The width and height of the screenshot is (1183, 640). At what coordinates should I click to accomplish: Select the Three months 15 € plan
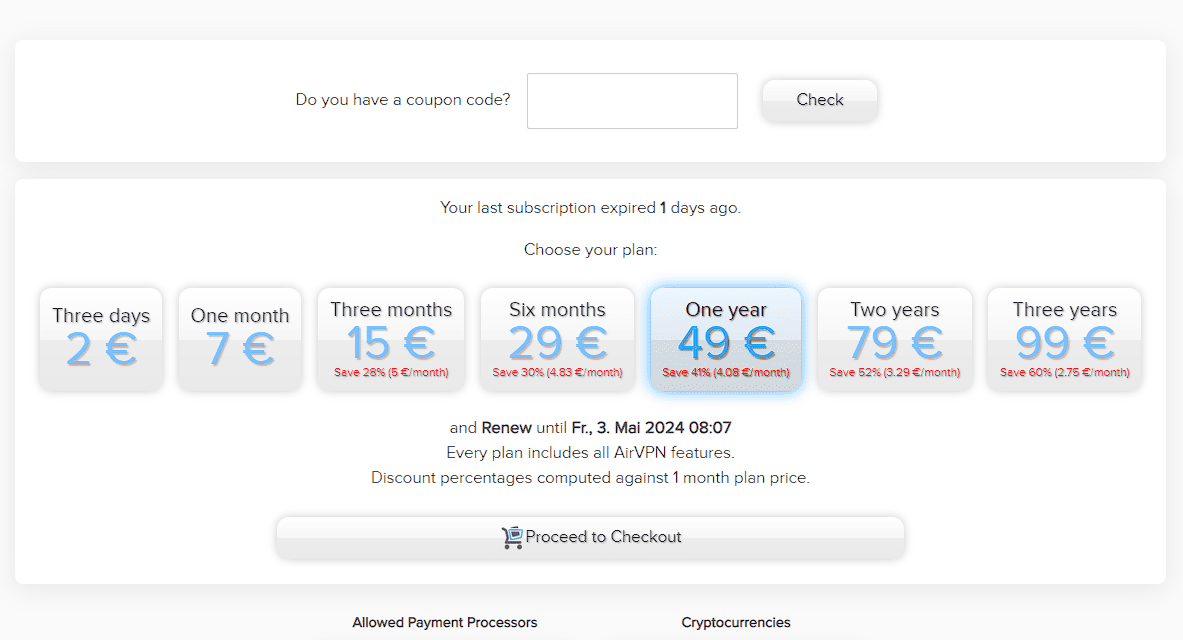click(x=390, y=338)
